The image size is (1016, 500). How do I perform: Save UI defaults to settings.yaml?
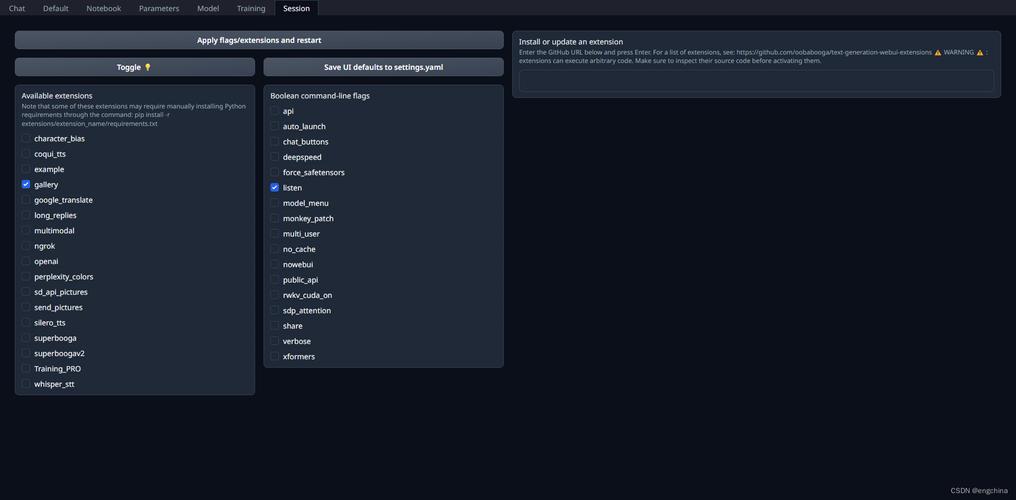[x=383, y=67]
